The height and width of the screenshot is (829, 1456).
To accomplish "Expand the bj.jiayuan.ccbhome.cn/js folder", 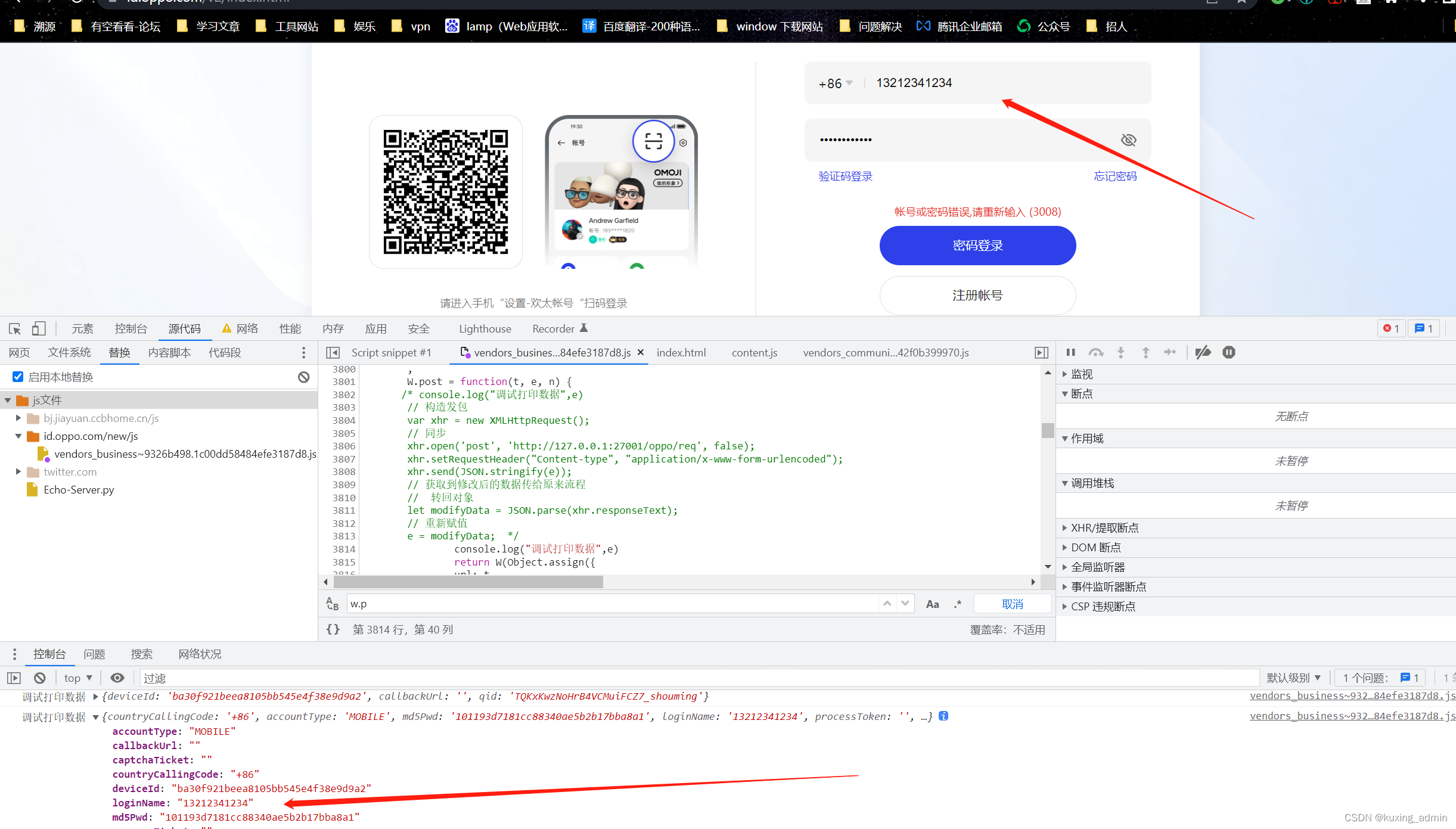I will click(x=18, y=418).
